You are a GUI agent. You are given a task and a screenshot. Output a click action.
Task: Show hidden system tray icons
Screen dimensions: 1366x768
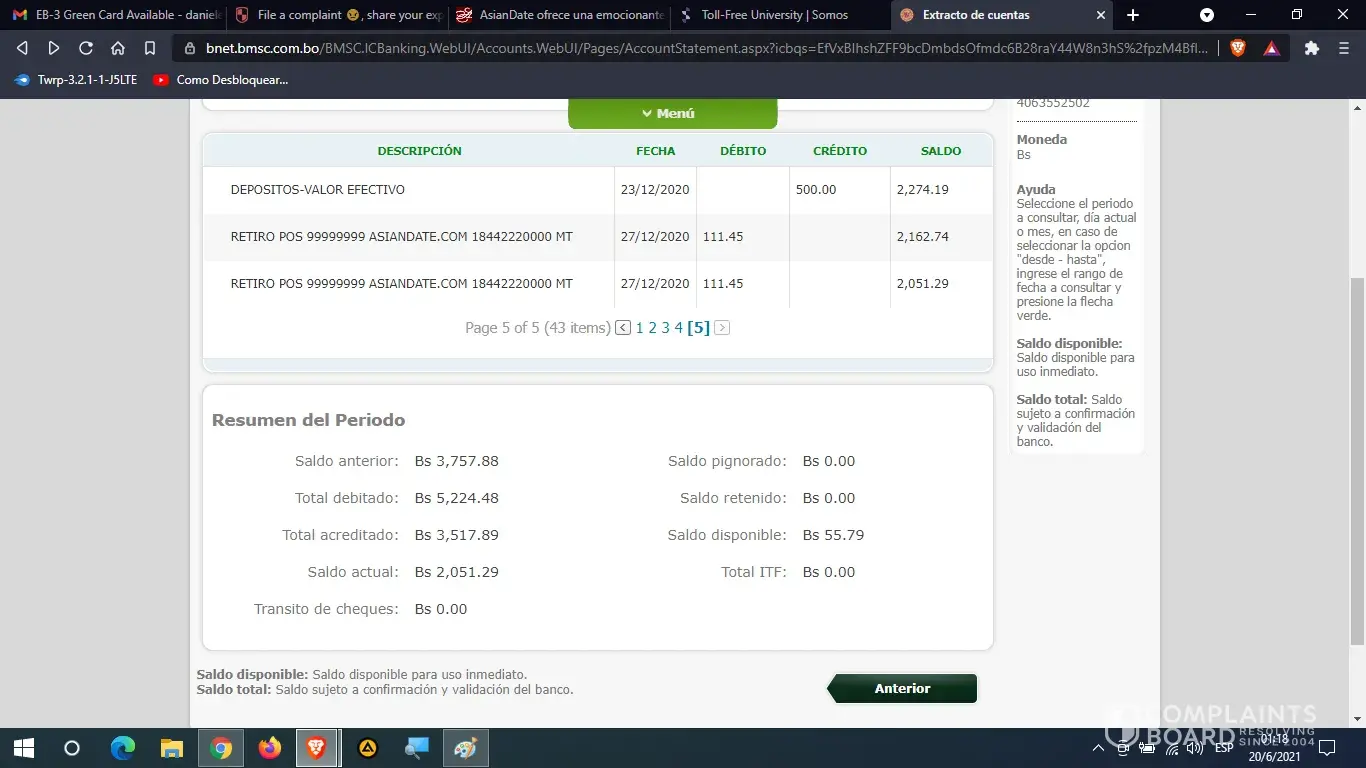[1098, 748]
